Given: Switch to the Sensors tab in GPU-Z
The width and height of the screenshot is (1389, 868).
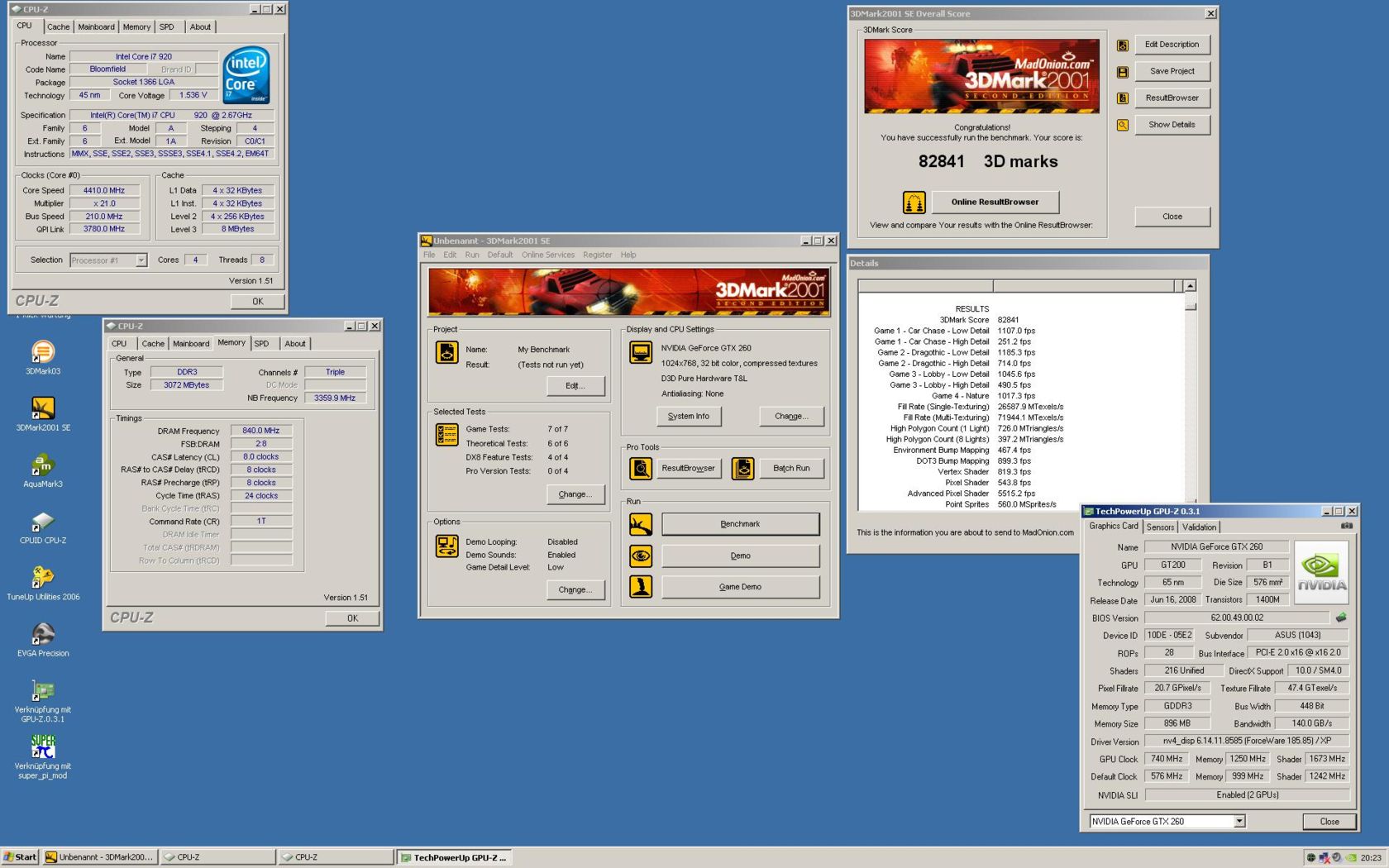Looking at the screenshot, I should [x=1160, y=527].
